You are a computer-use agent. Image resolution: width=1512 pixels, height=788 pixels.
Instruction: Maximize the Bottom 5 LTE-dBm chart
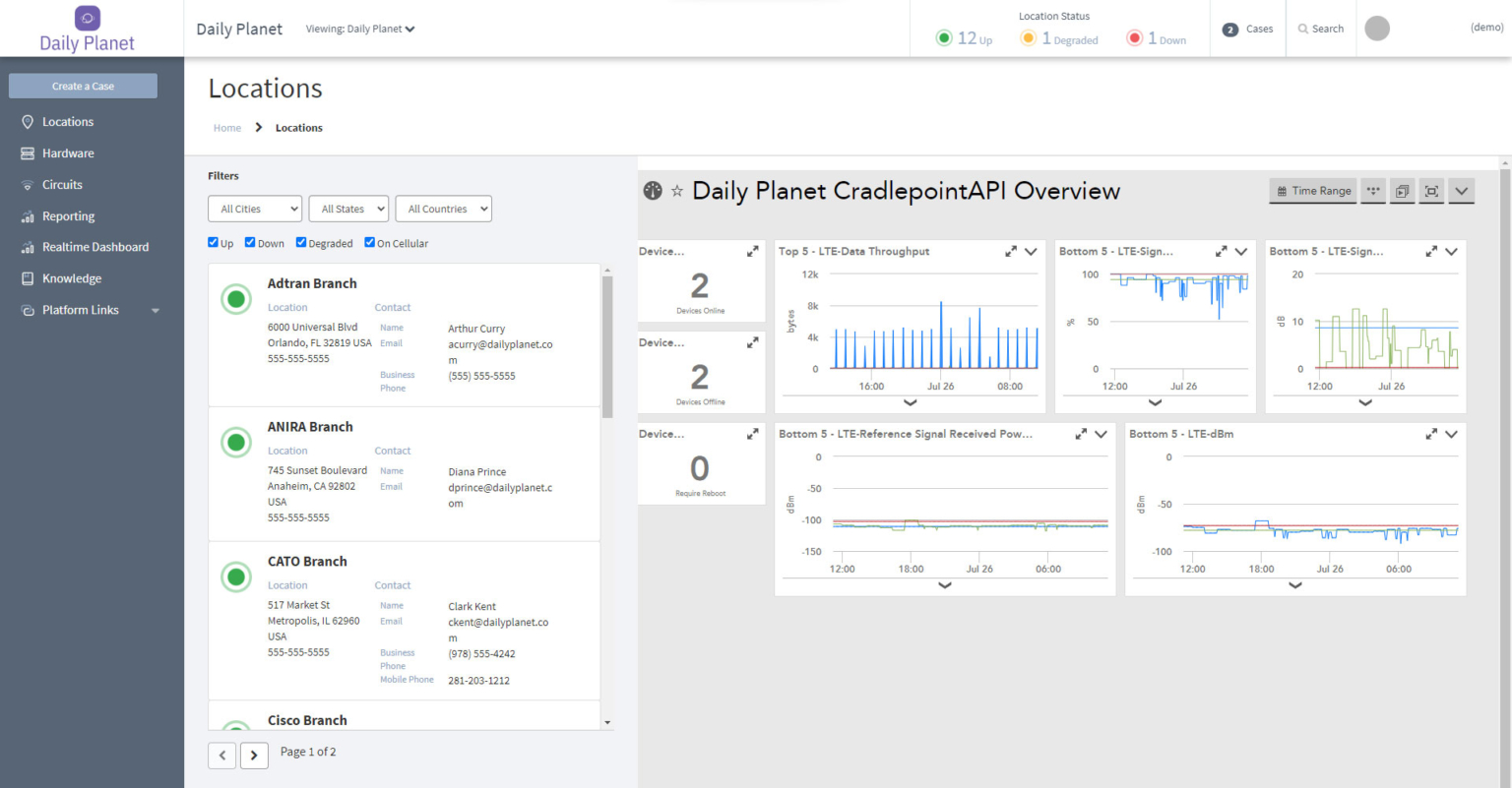[x=1431, y=434]
